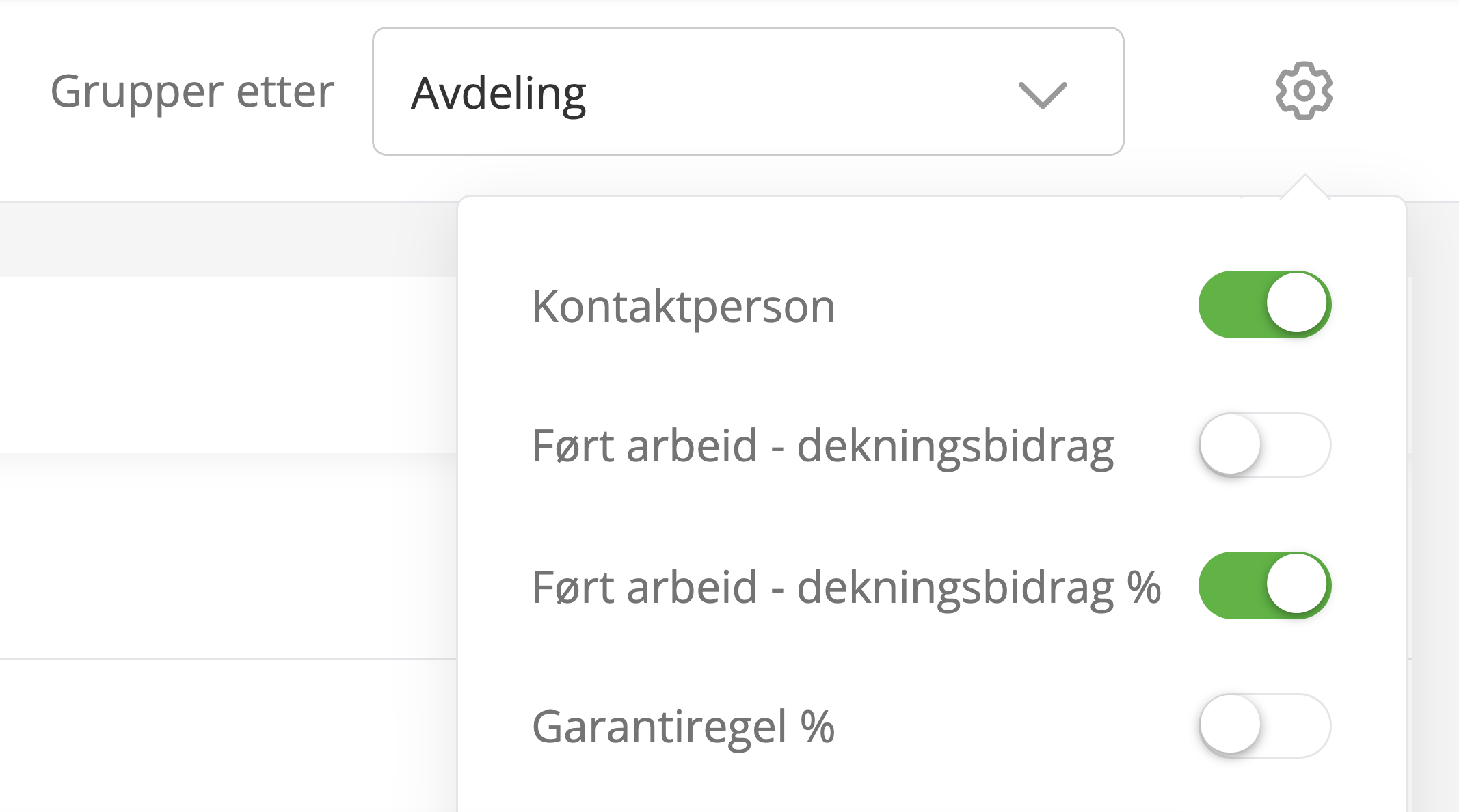1459x812 pixels.
Task: Click the Garantiregel % label
Action: (x=684, y=727)
